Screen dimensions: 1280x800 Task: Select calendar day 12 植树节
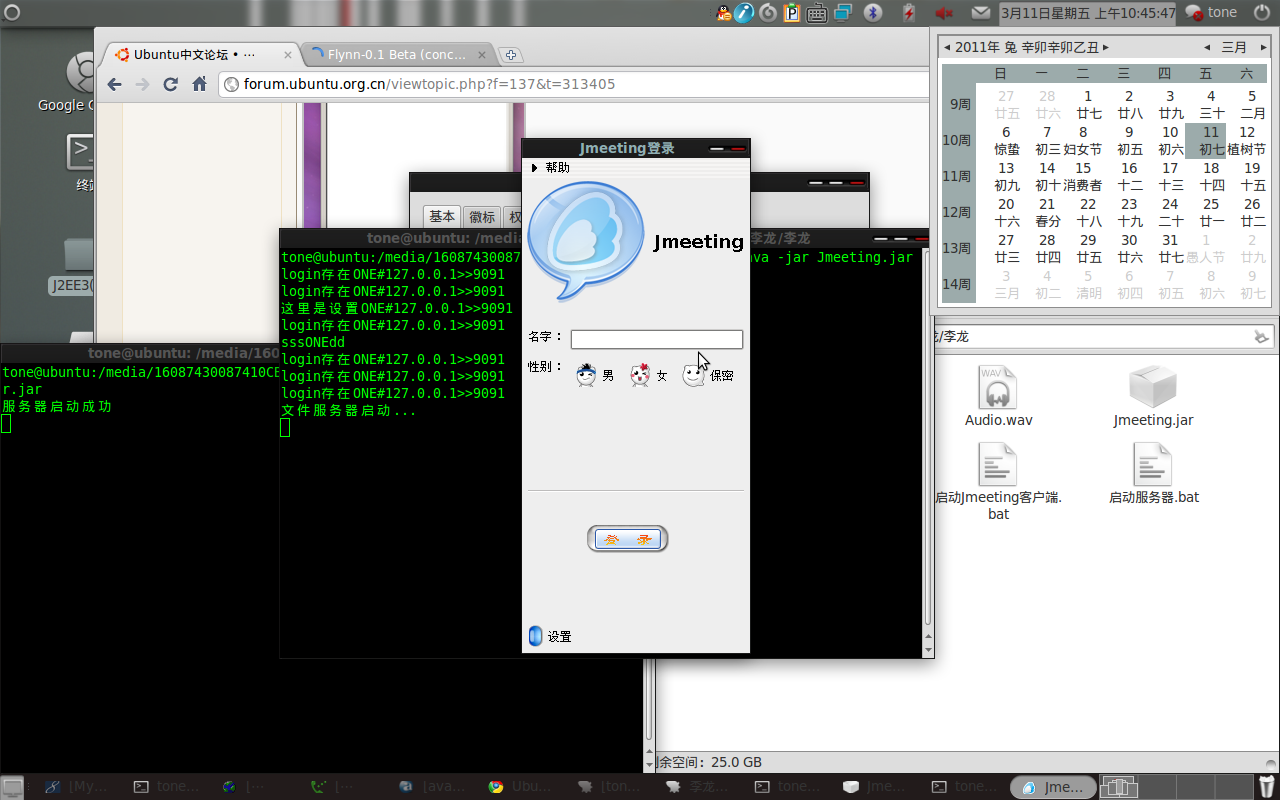(x=1247, y=140)
